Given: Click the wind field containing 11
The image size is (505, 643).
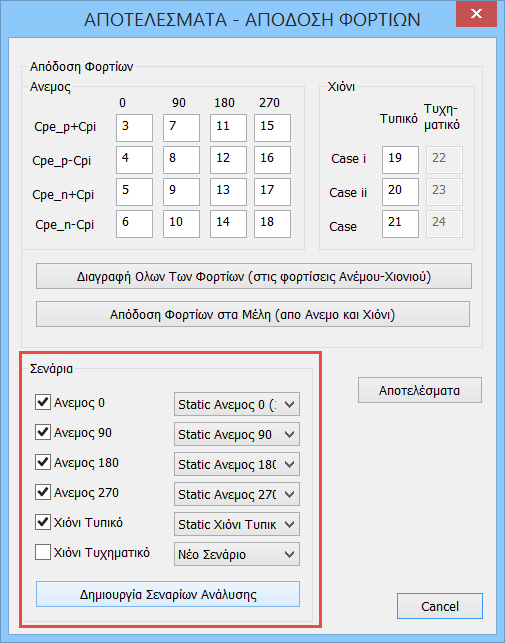Looking at the screenshot, I should [229, 128].
